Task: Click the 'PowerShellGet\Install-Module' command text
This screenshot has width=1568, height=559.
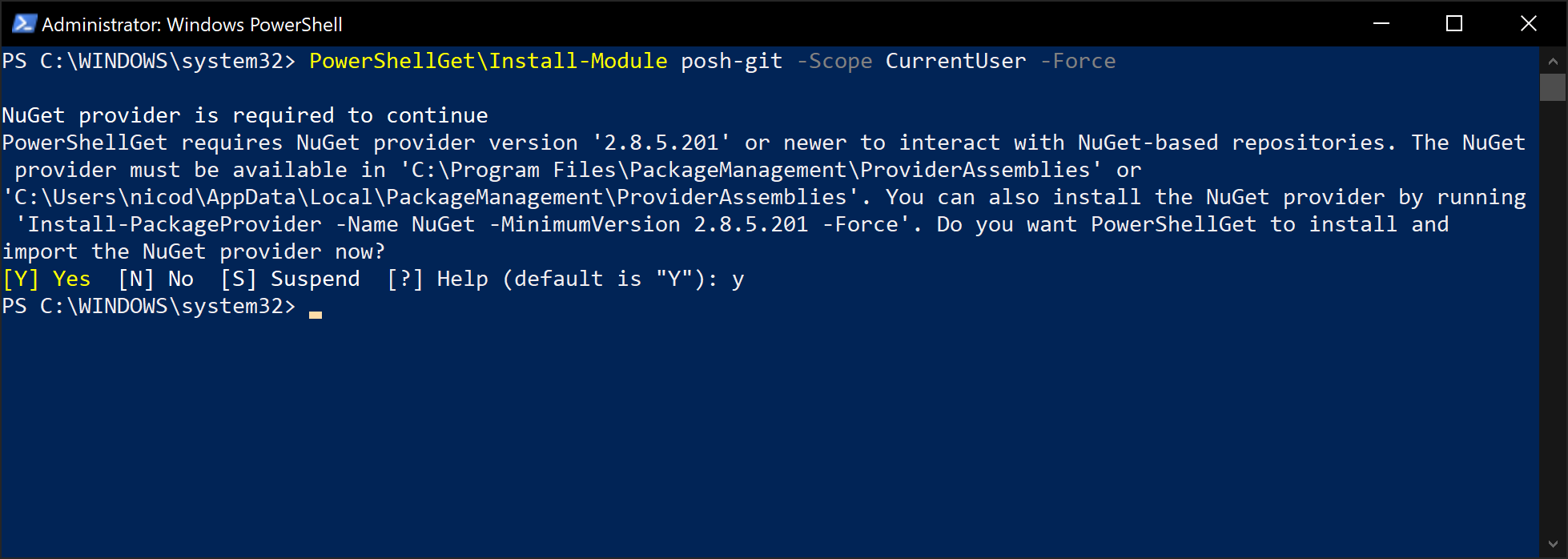Action: pos(488,61)
